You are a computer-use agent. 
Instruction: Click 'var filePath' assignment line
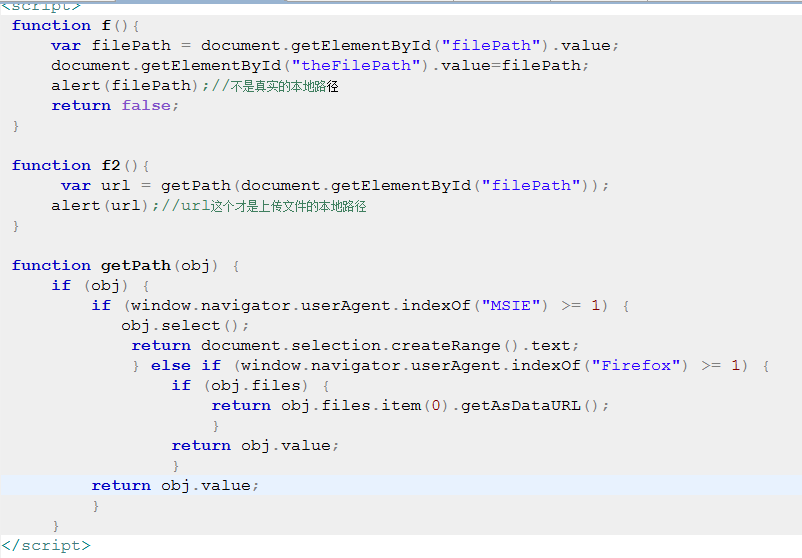coord(335,46)
